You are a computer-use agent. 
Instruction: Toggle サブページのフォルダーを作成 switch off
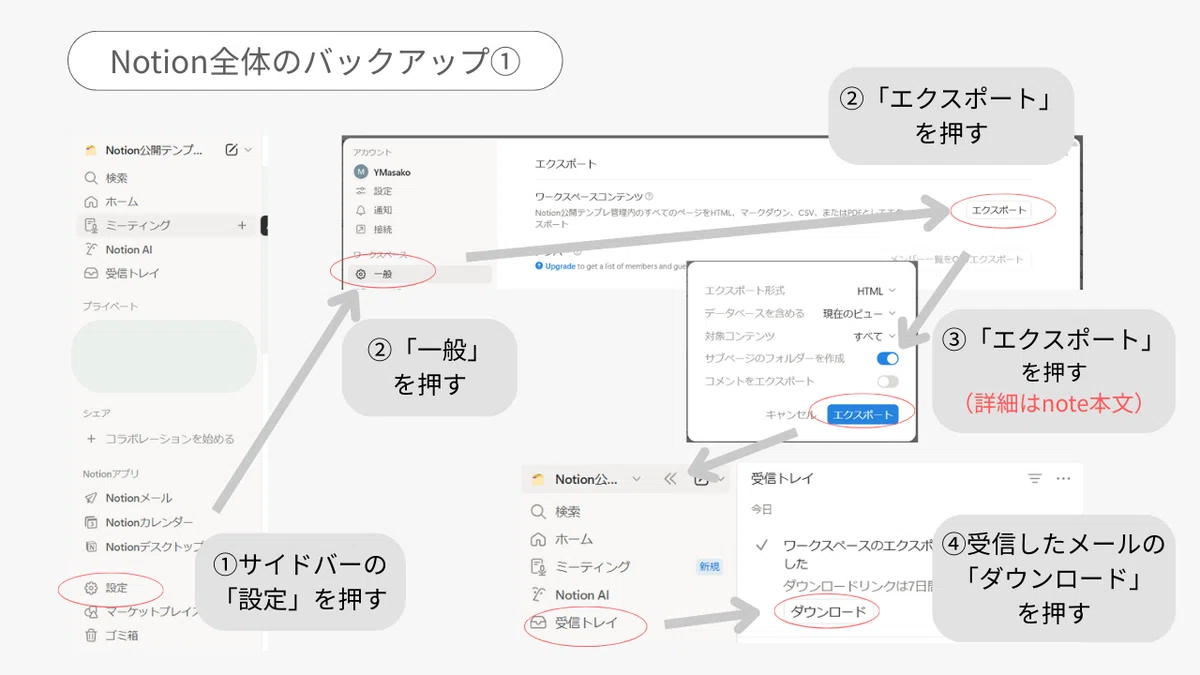(x=887, y=358)
